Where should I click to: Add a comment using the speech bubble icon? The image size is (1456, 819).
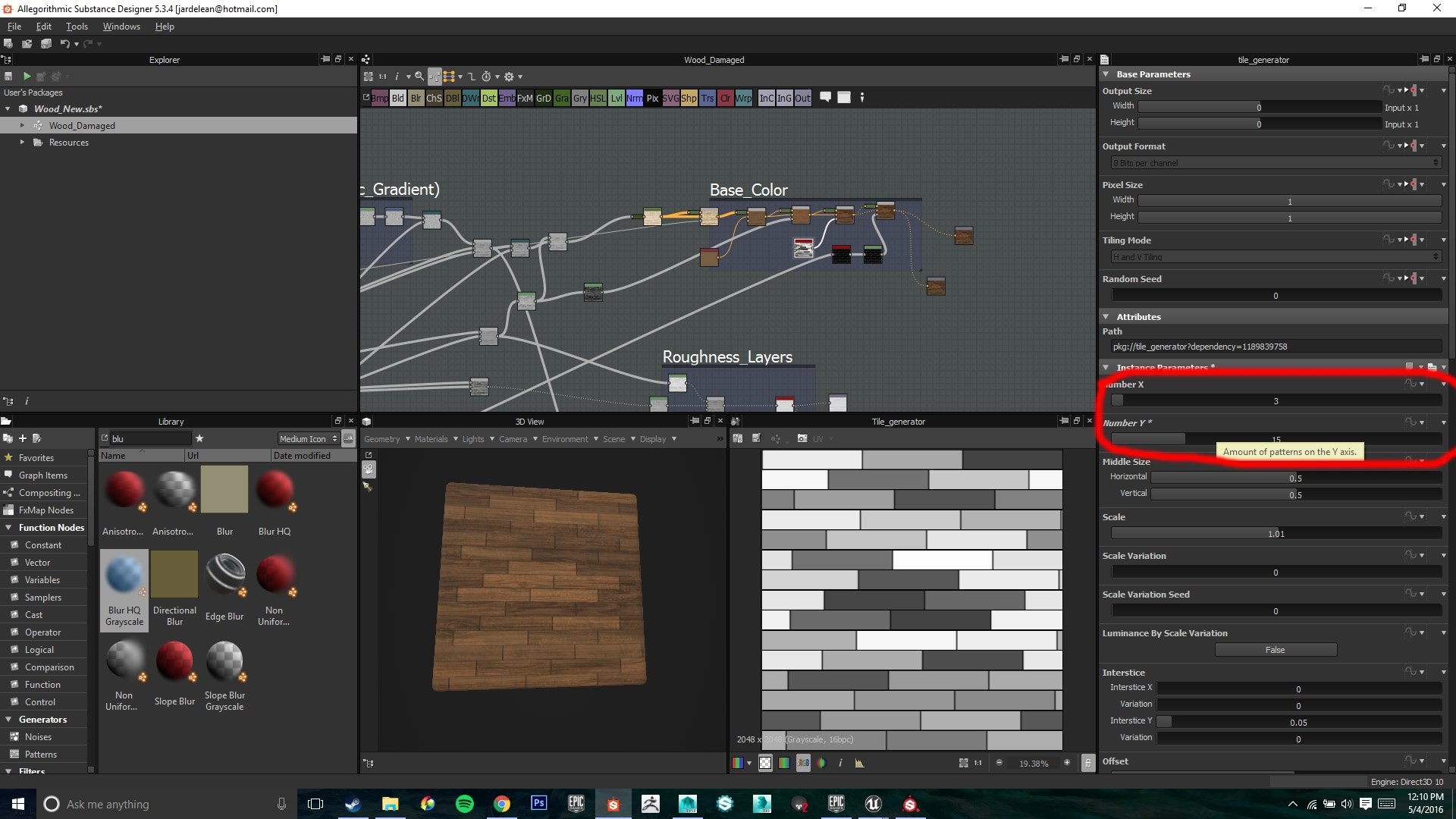click(826, 97)
